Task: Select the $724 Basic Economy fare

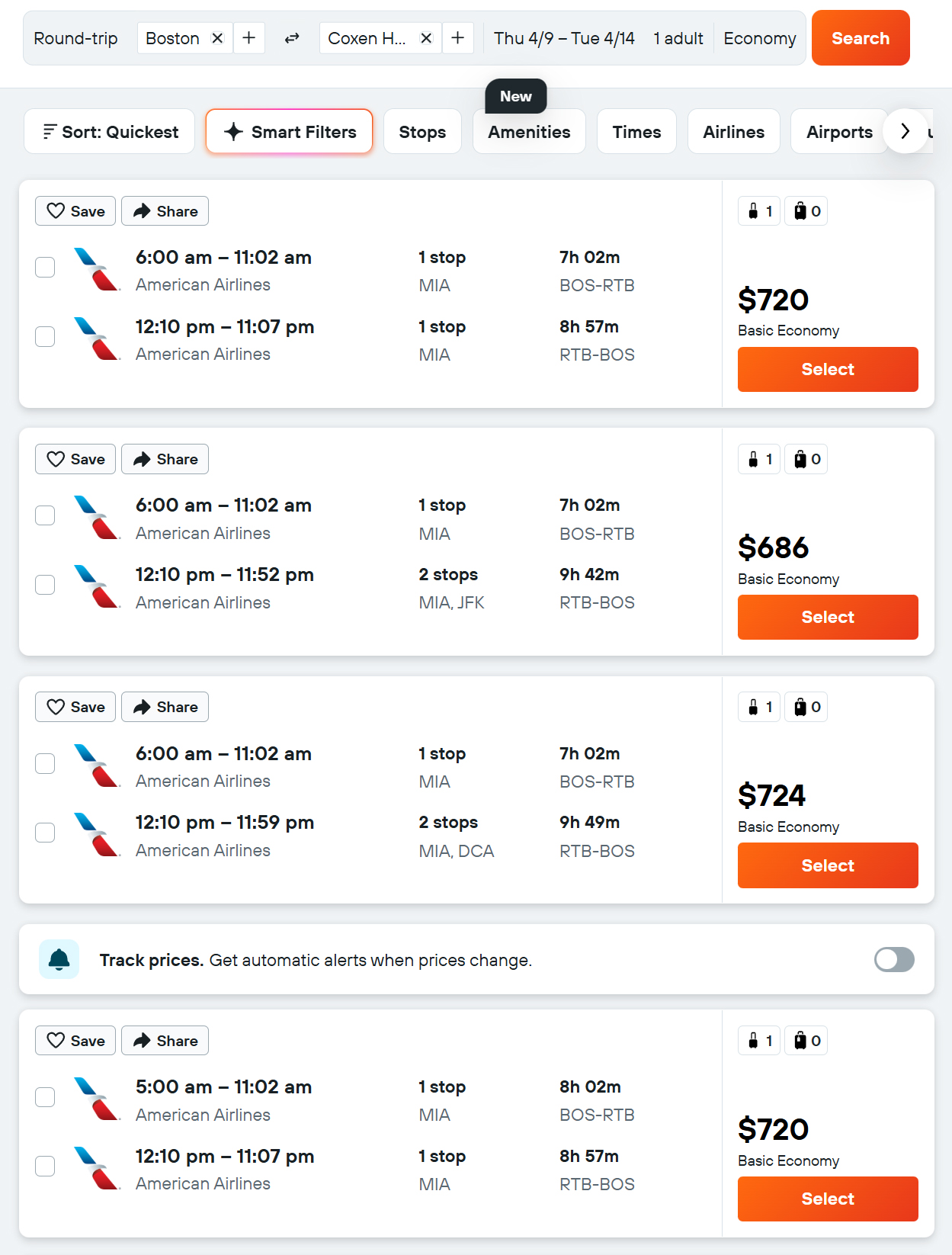Action: pos(828,865)
